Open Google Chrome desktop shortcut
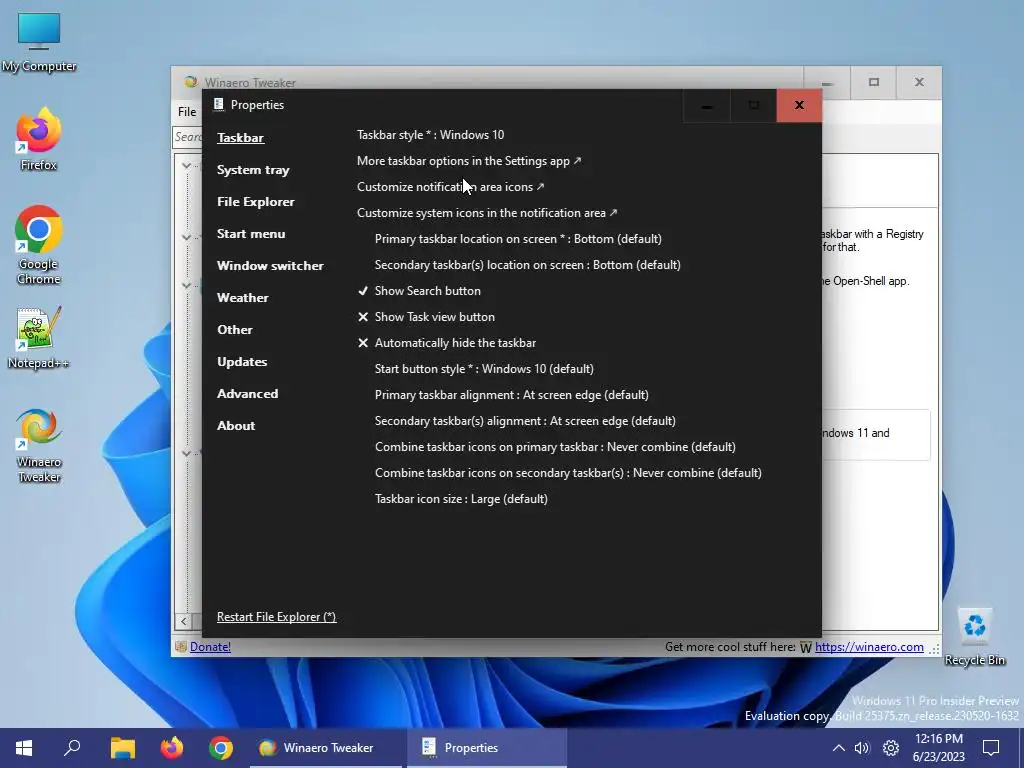Screen dimensions: 1024x768 [x=39, y=245]
